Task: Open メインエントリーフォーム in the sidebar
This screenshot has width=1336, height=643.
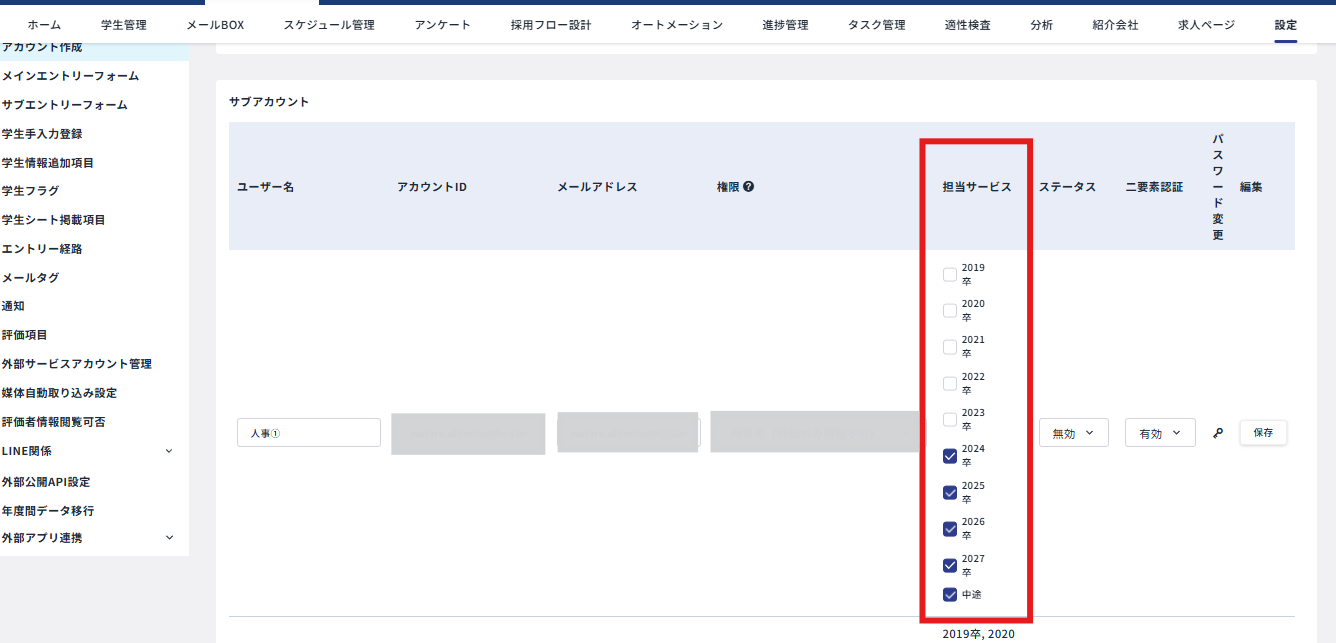Action: click(70, 76)
